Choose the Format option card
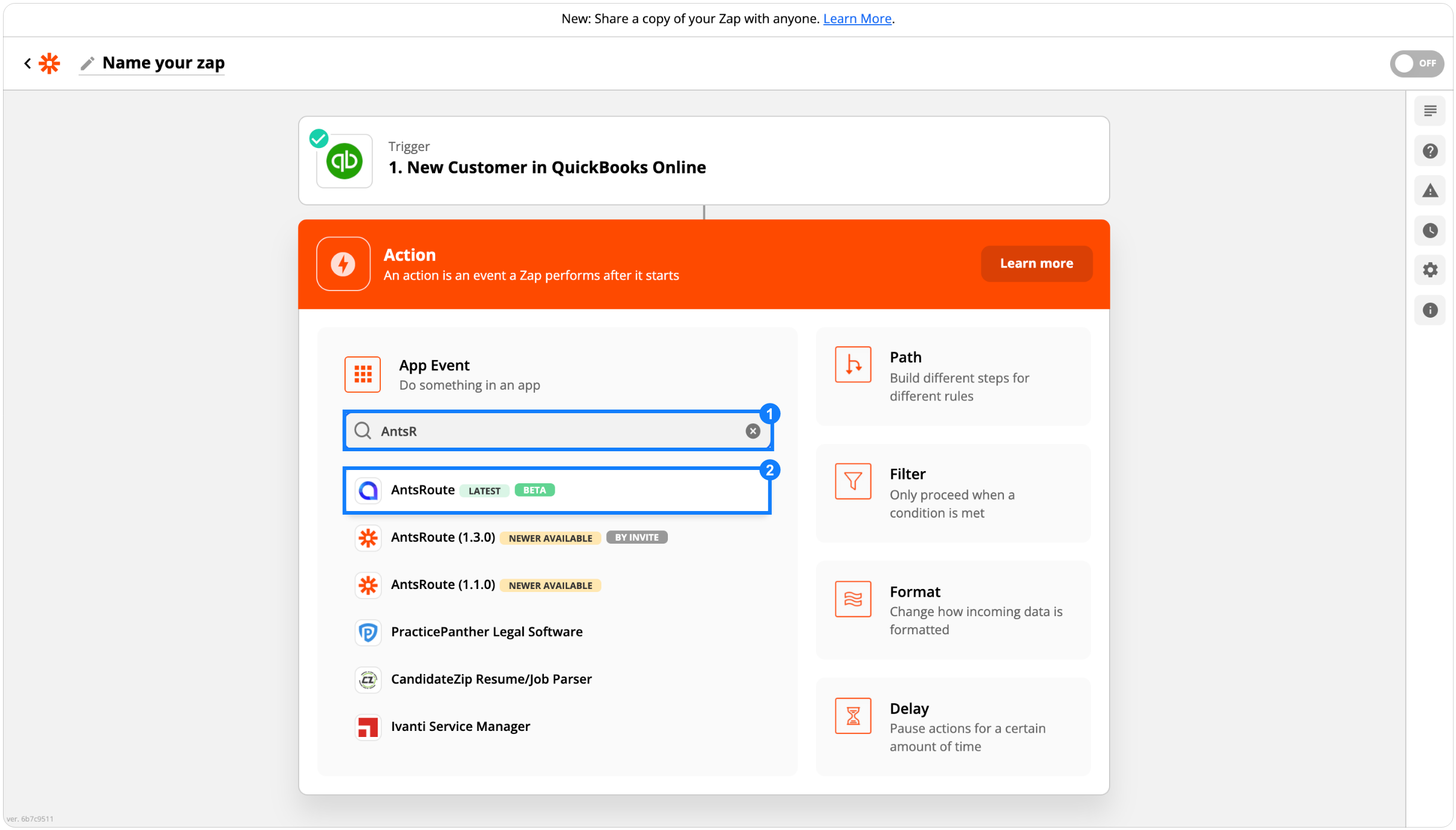This screenshot has height=830, width=1456. pos(953,610)
